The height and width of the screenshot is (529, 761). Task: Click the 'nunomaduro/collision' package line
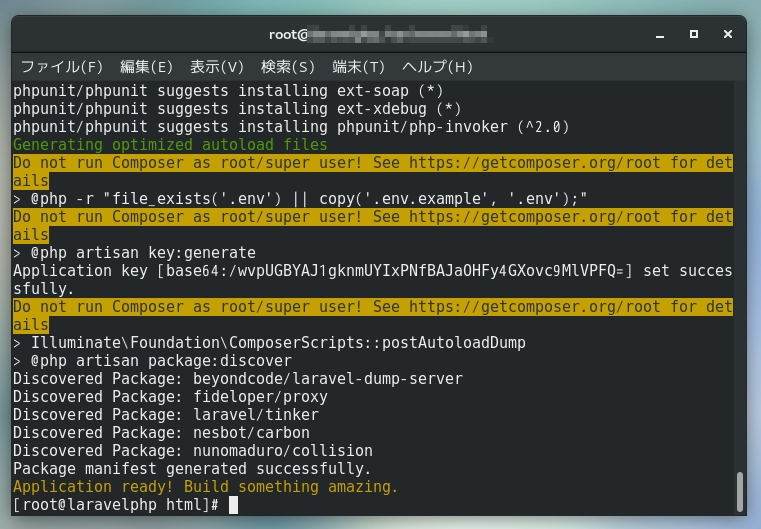(x=193, y=450)
